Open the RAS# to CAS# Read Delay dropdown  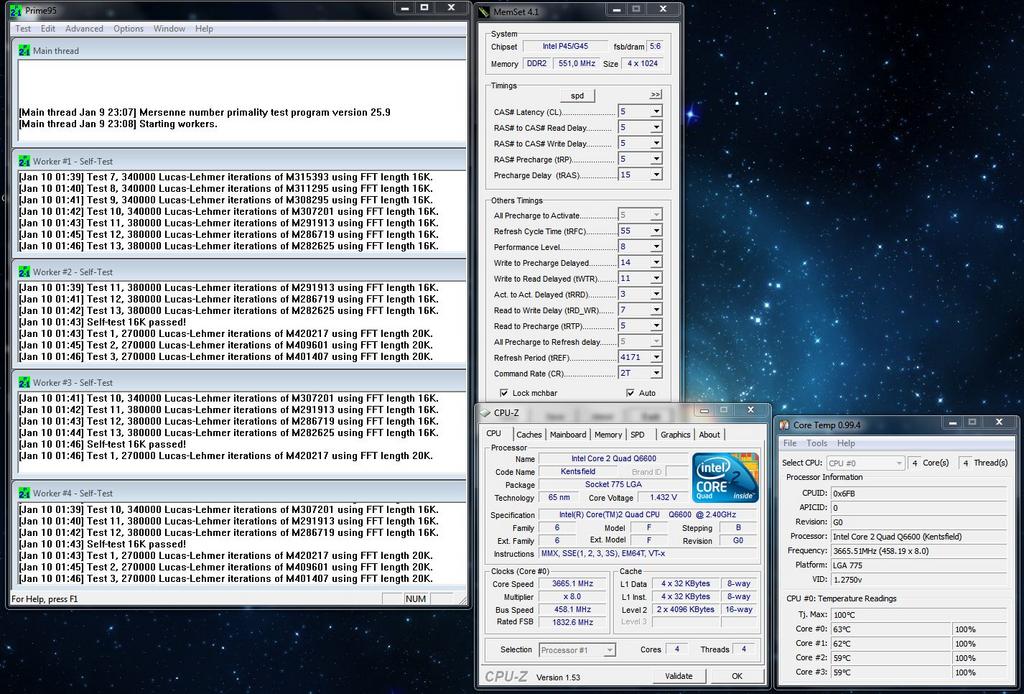pos(656,127)
